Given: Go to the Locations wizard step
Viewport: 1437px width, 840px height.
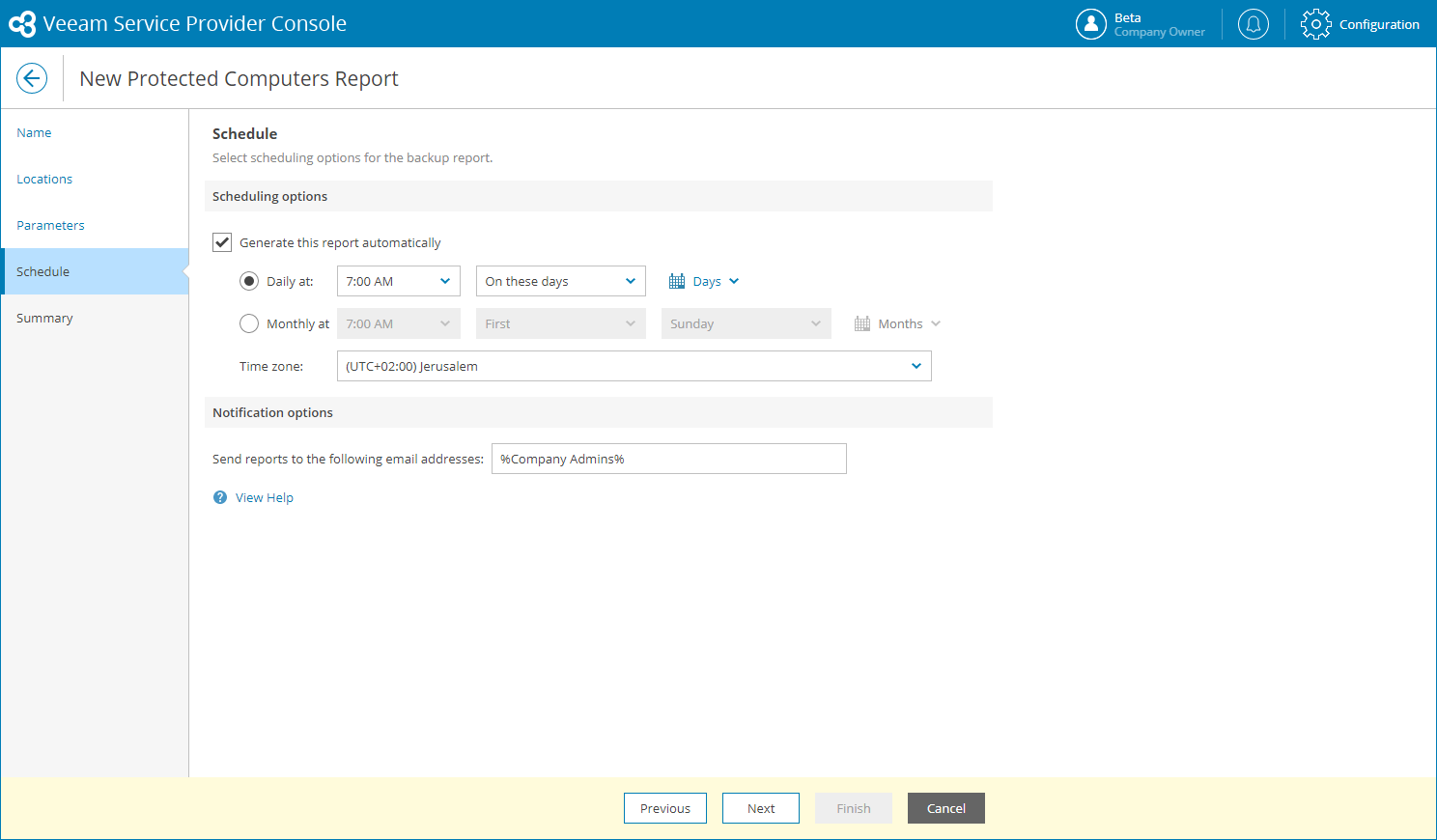Looking at the screenshot, I should [95, 179].
